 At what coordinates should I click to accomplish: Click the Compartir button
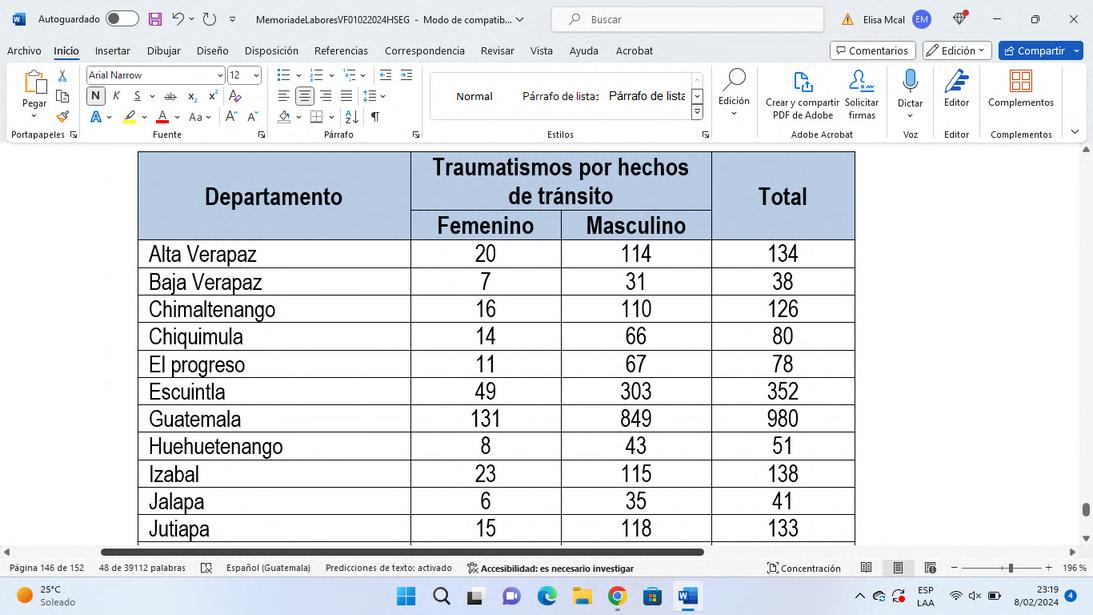click(x=1034, y=50)
